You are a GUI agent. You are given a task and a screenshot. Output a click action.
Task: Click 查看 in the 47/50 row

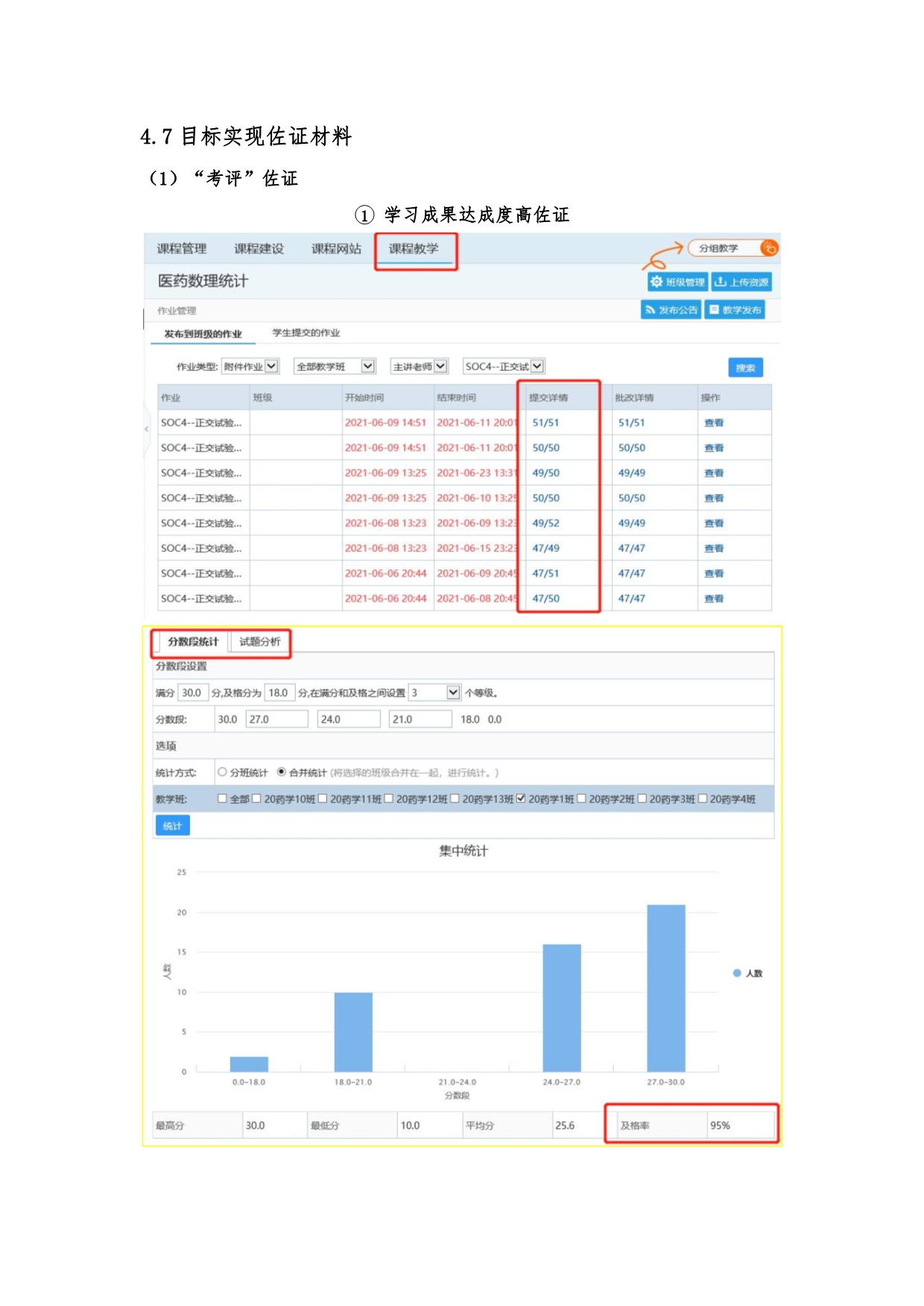[714, 598]
